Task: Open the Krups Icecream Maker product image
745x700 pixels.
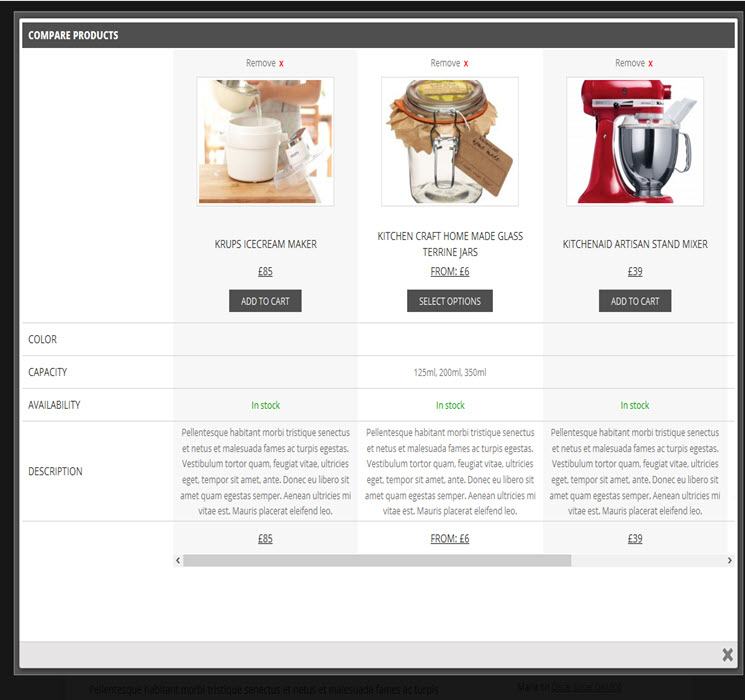Action: click(x=265, y=142)
